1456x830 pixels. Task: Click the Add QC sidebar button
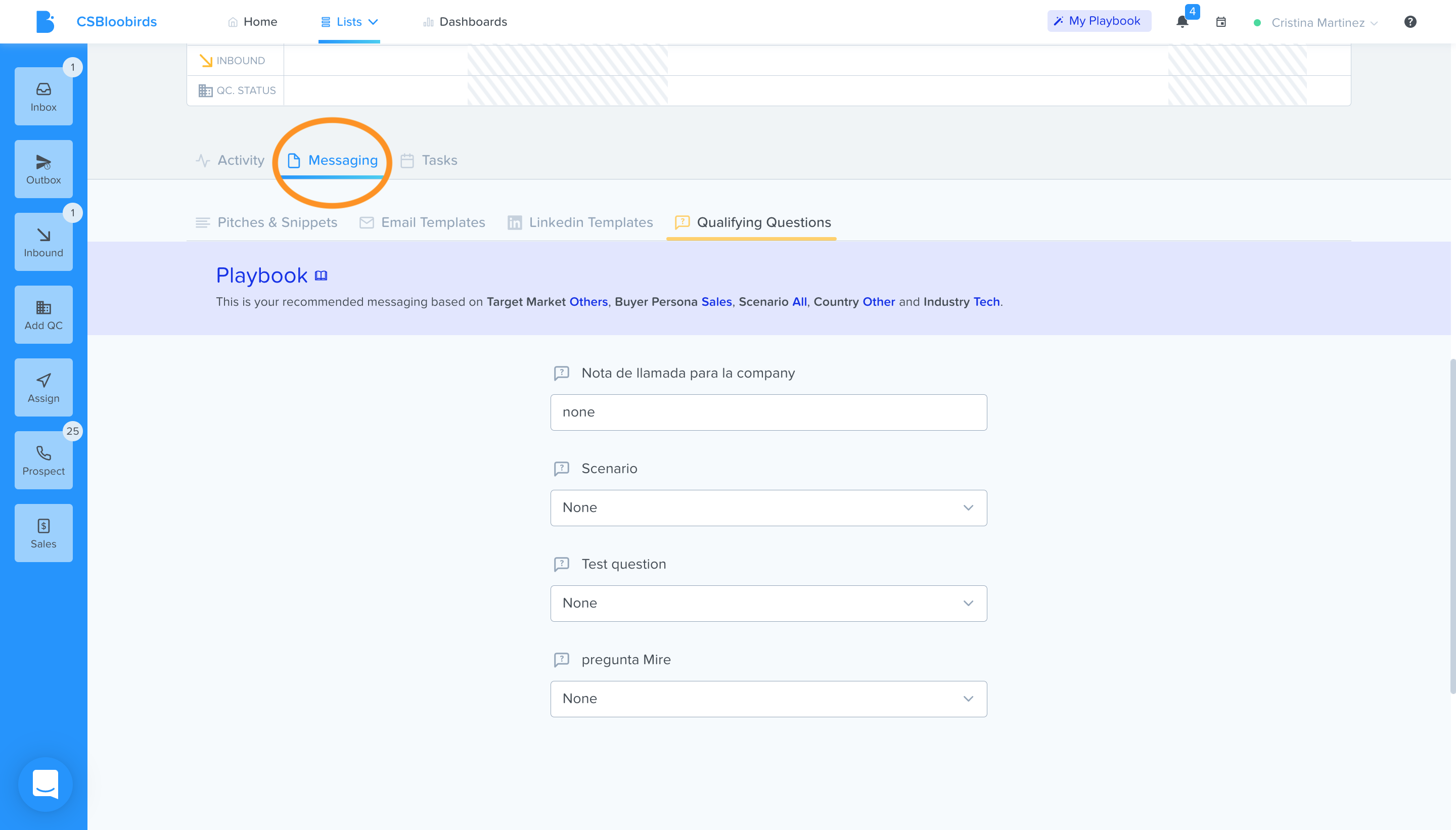pos(43,315)
